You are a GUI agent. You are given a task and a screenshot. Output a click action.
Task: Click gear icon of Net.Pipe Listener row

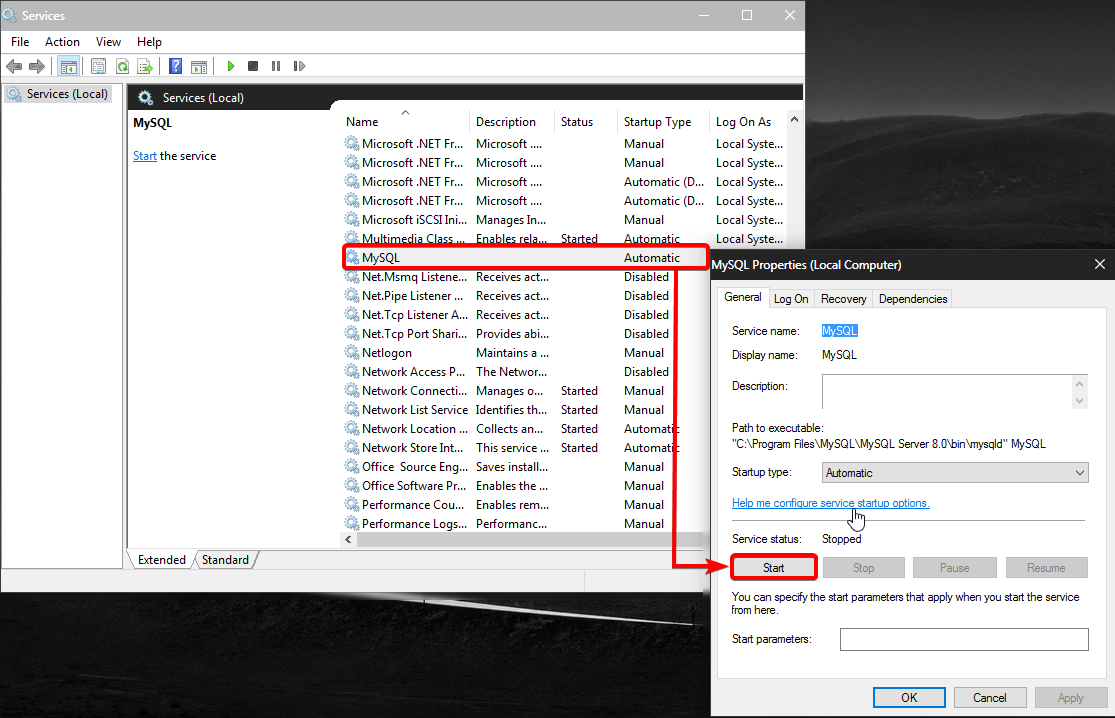pos(352,296)
